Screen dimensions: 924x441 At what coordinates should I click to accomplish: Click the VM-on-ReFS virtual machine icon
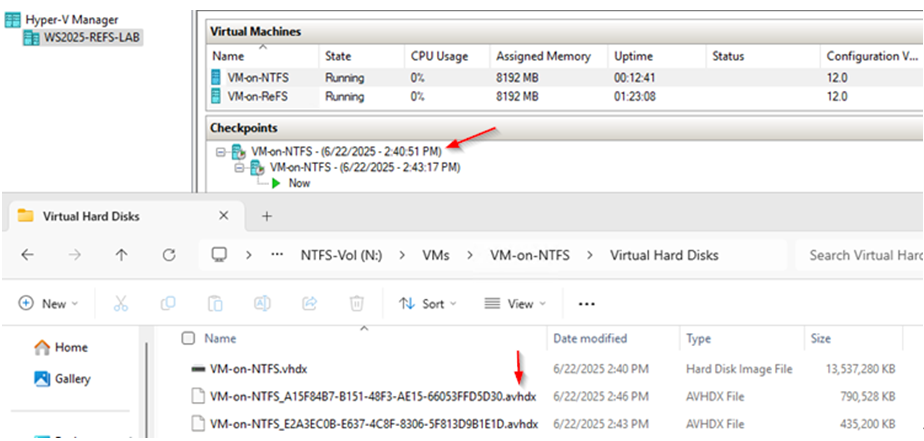pyautogui.click(x=217, y=96)
